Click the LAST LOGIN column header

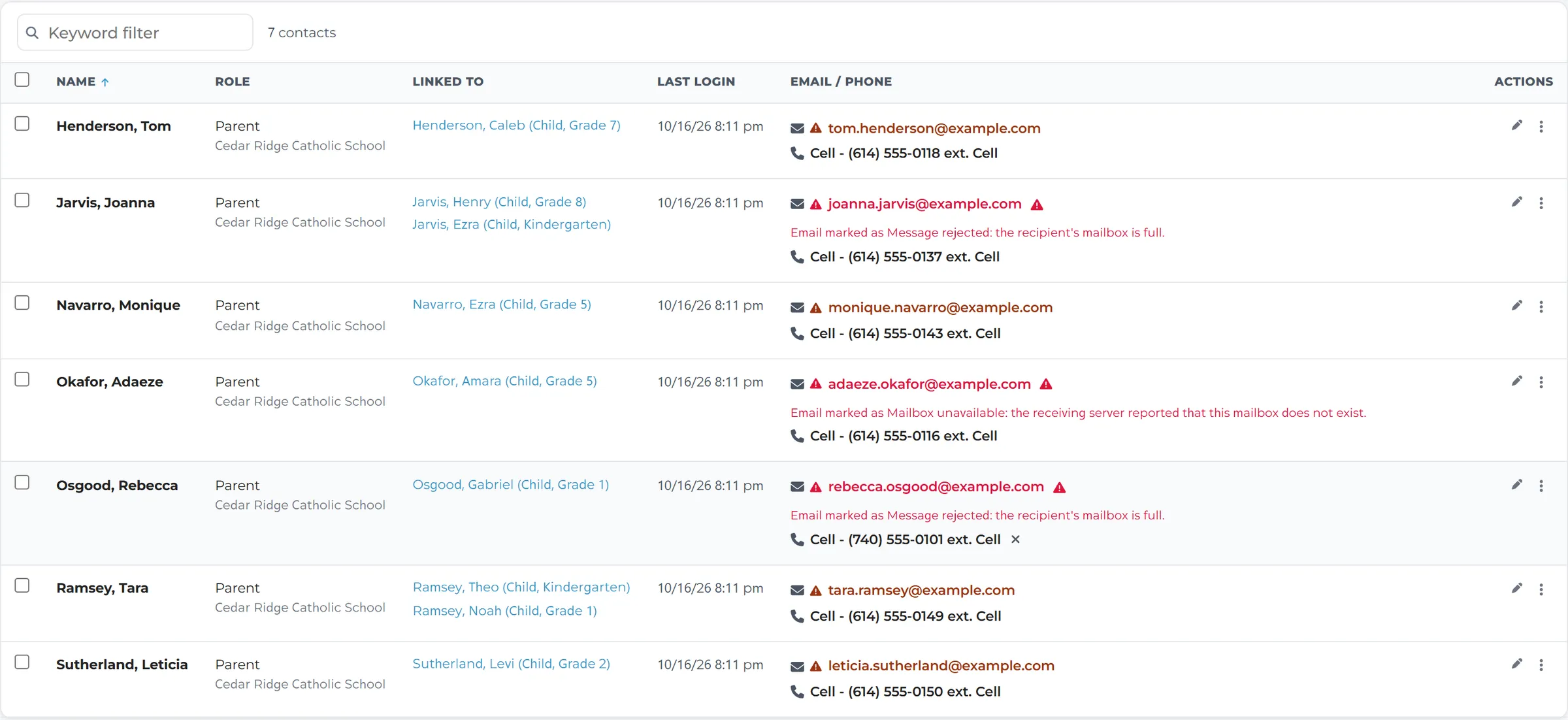pyautogui.click(x=696, y=82)
